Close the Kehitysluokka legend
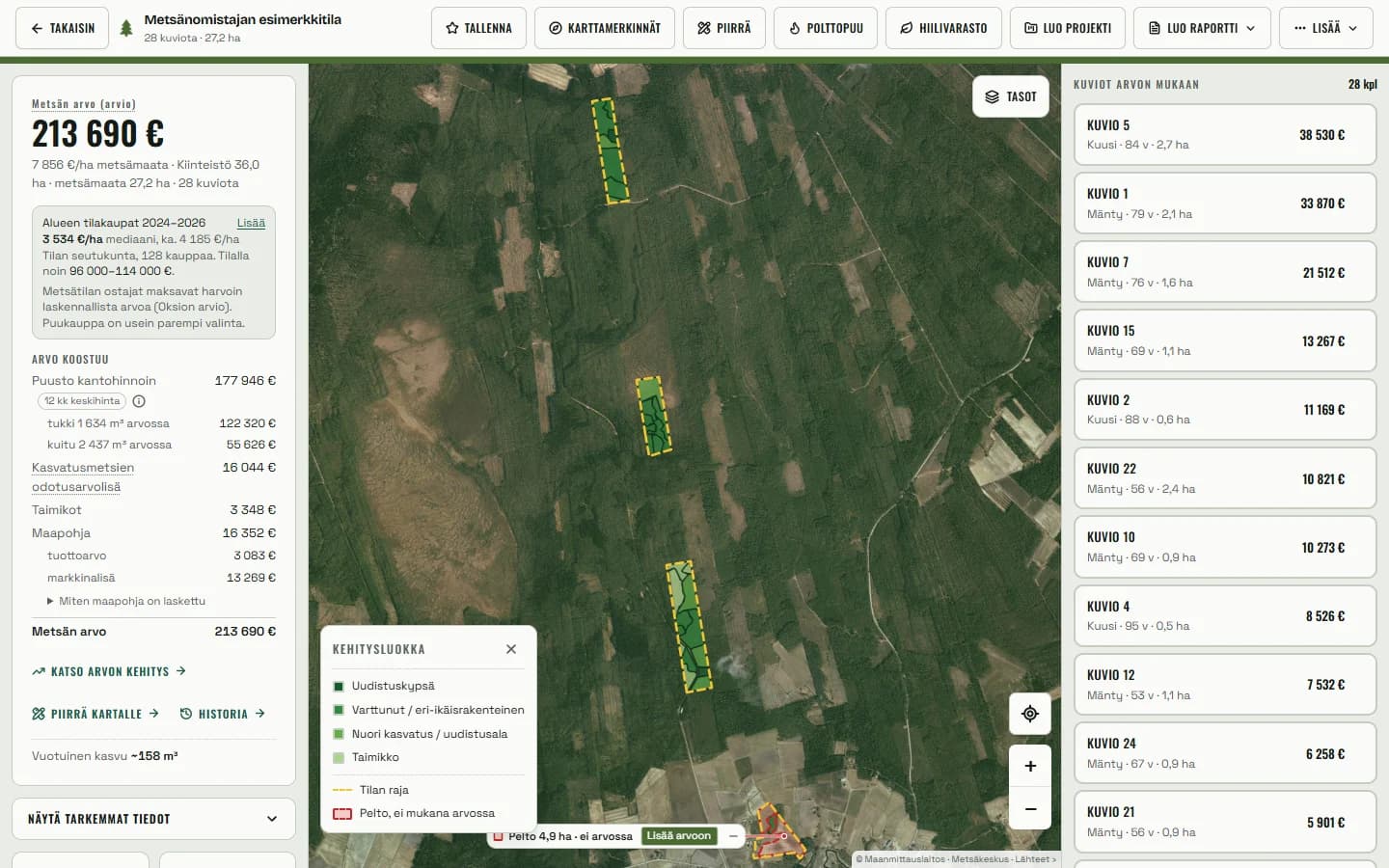 511,649
